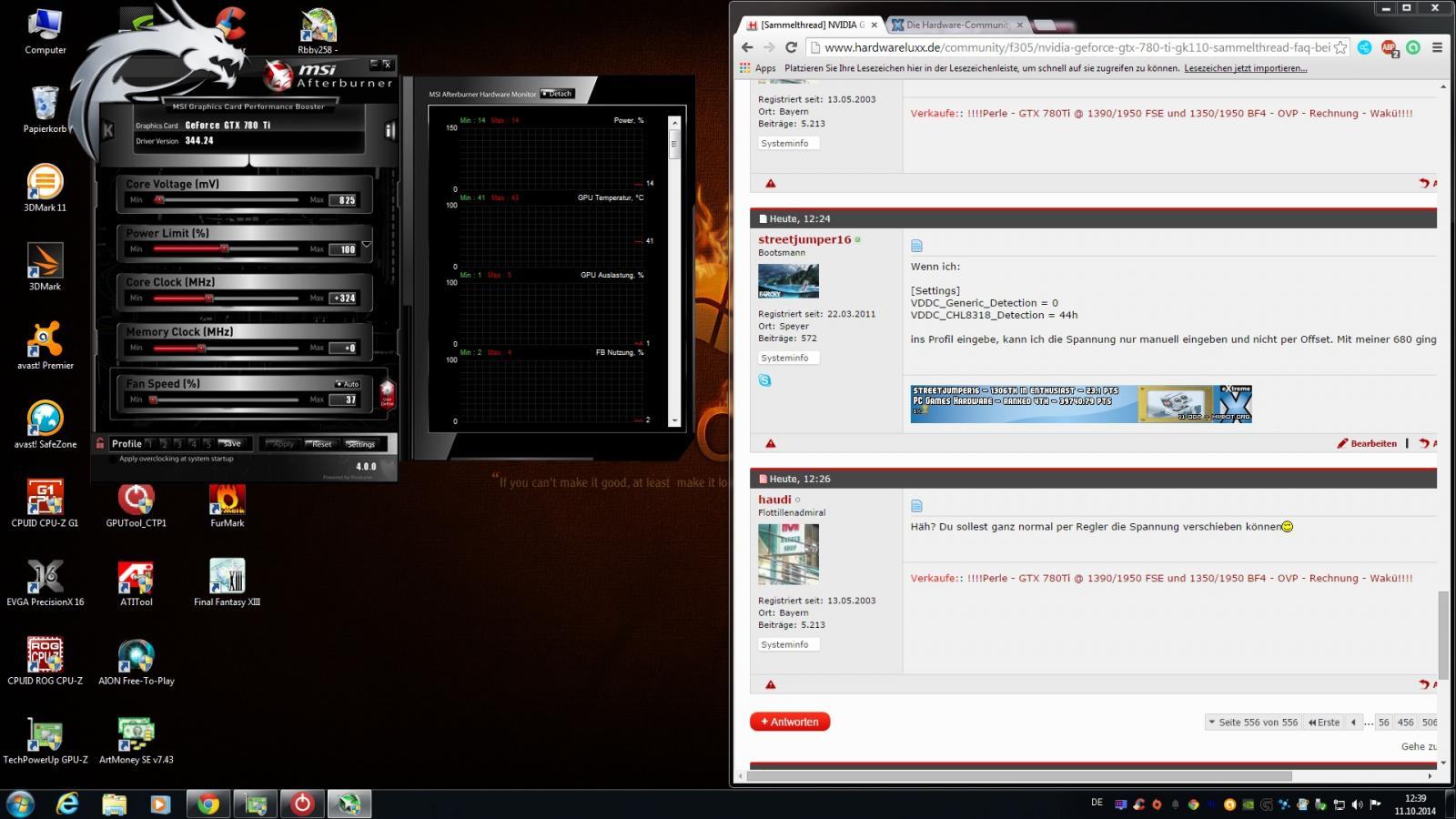The width and height of the screenshot is (1456, 819).
Task: Launch the avast! Premier desktop icon
Action: pos(45,346)
